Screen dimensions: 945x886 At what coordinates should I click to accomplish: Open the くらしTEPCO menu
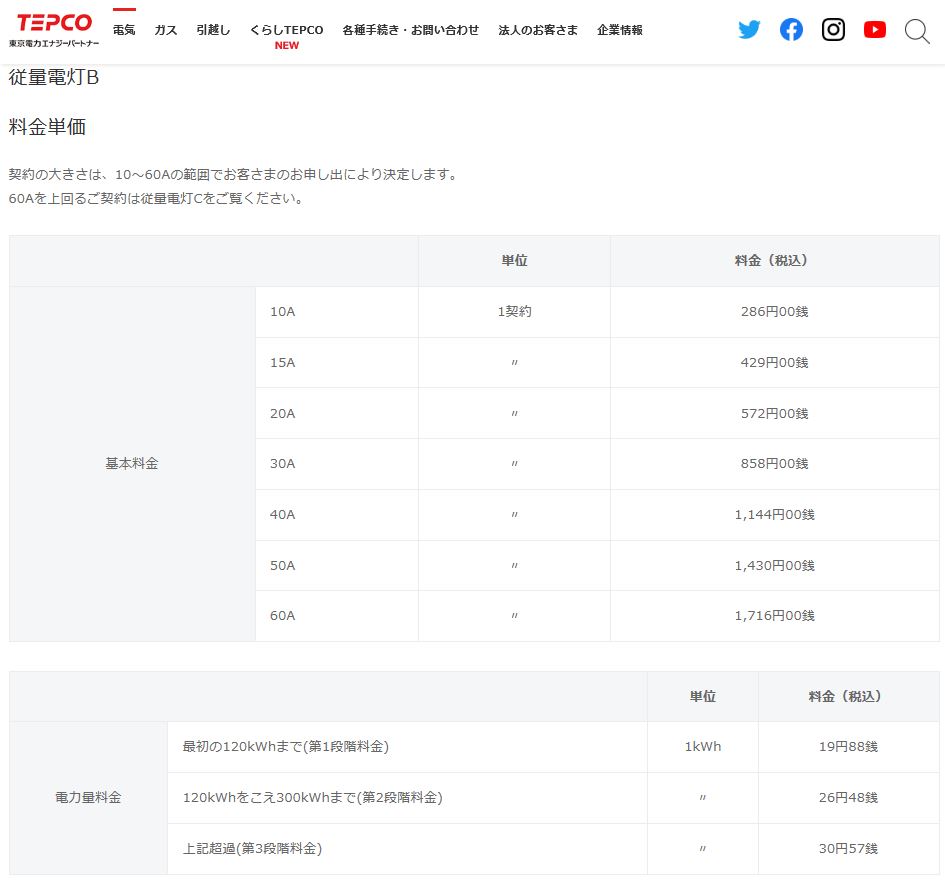click(286, 30)
